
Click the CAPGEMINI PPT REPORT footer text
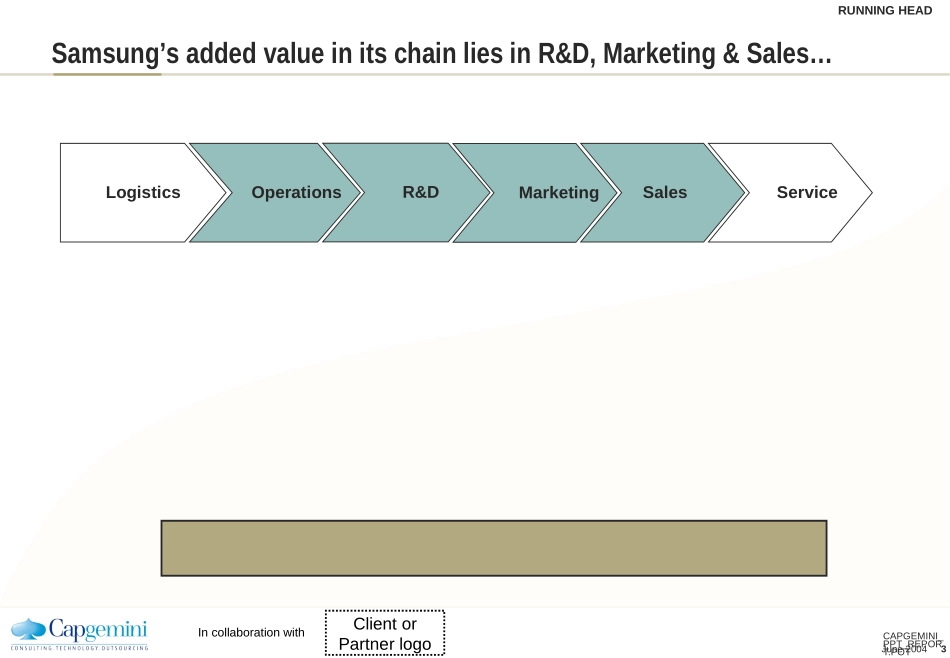click(912, 643)
